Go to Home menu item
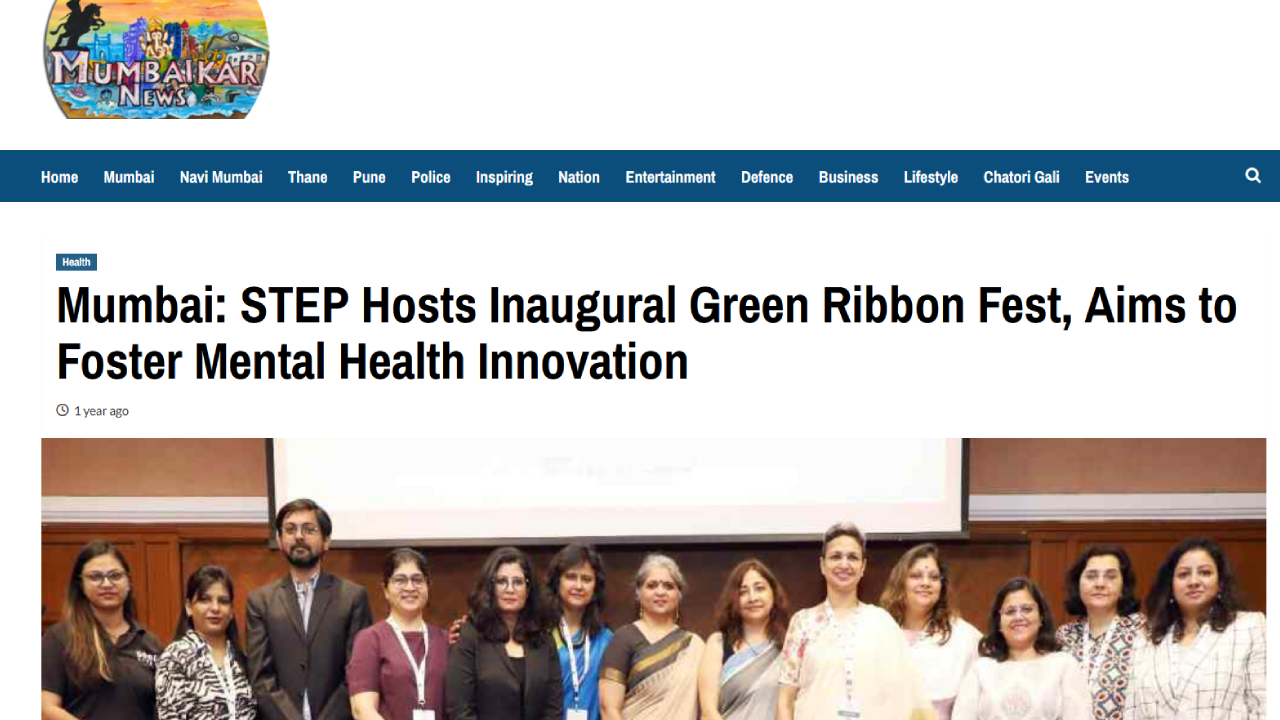Image resolution: width=1280 pixels, height=720 pixels. pyautogui.click(x=59, y=177)
